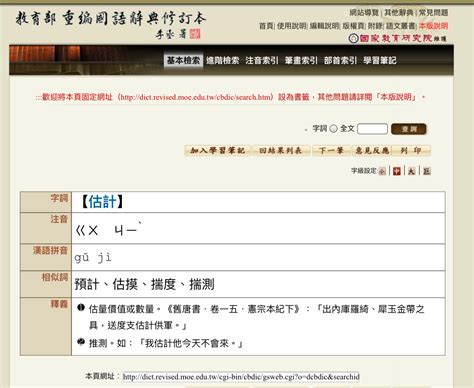Click the 查詢 search button
The height and width of the screenshot is (388, 474).
[x=409, y=129]
